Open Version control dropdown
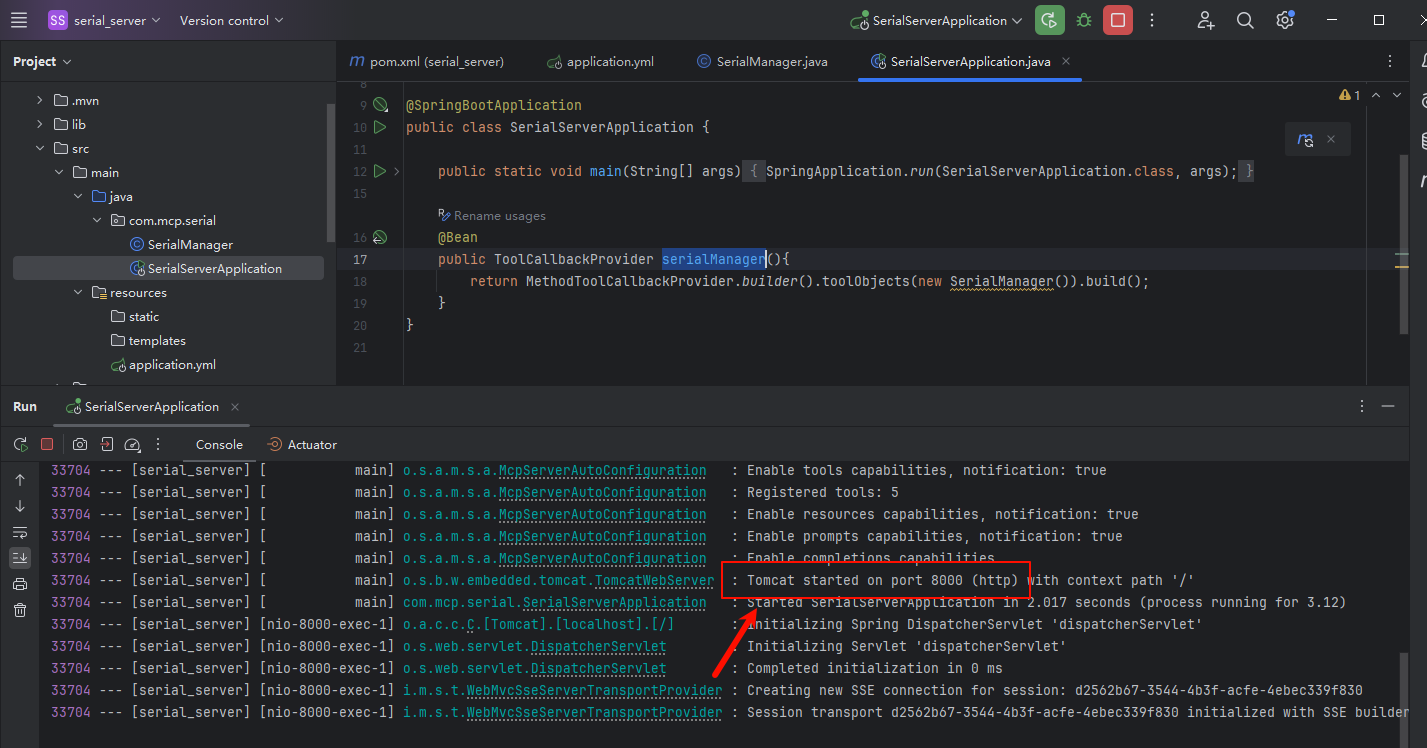 [x=231, y=20]
